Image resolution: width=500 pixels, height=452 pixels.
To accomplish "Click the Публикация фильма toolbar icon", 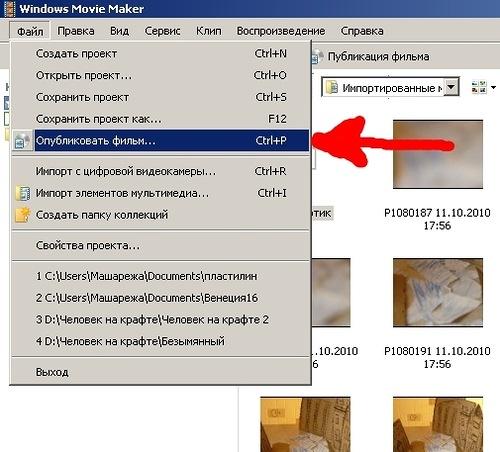I will point(317,57).
